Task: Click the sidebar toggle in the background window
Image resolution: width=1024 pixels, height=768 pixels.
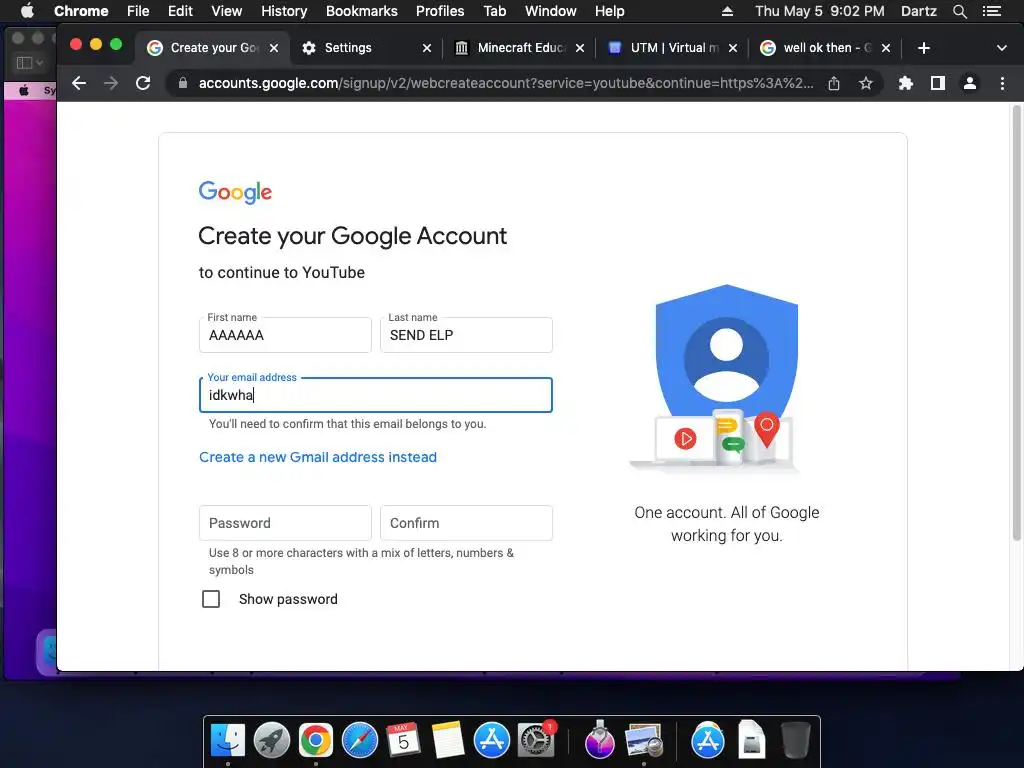Action: click(29, 63)
